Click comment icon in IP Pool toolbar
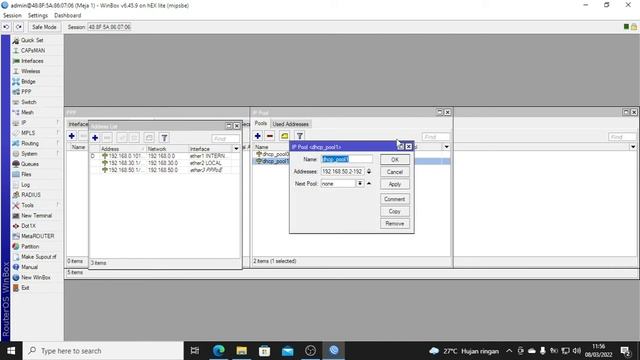The image size is (640, 360). click(284, 136)
